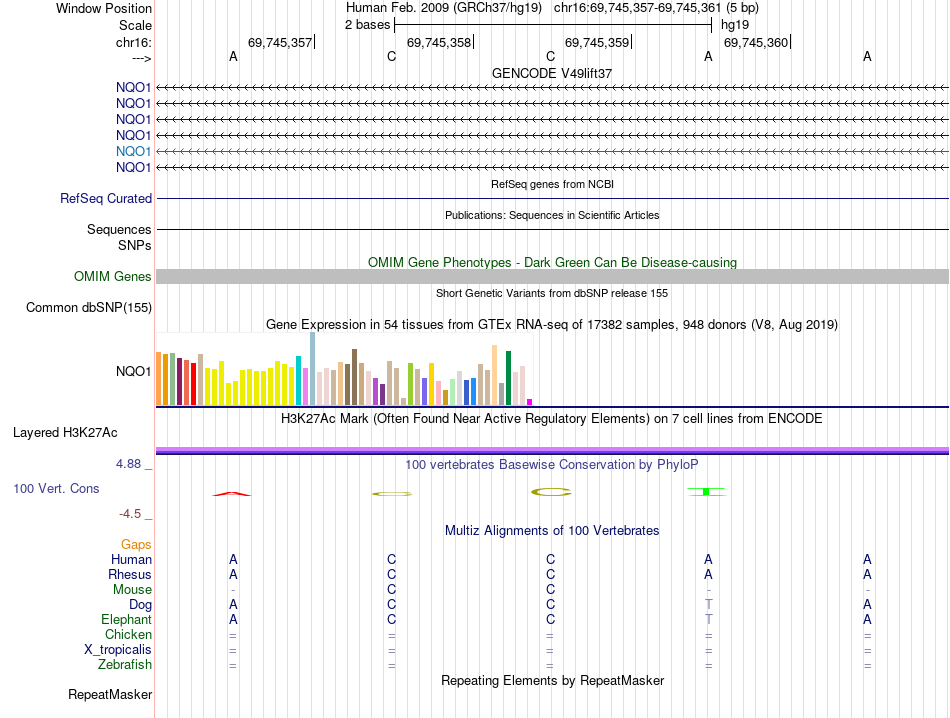Click the GENCODE V49lift37 track title
Screen dimensions: 950x718
pos(552,73)
